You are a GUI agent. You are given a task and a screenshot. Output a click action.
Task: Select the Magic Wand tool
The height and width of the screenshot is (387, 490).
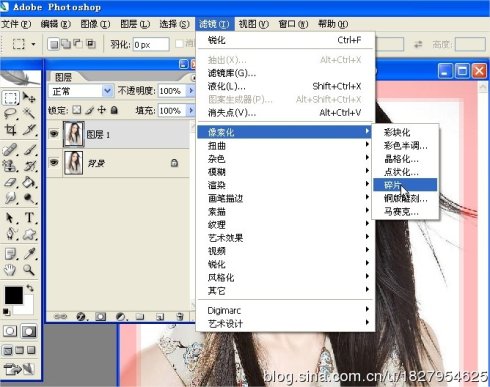pos(29,114)
